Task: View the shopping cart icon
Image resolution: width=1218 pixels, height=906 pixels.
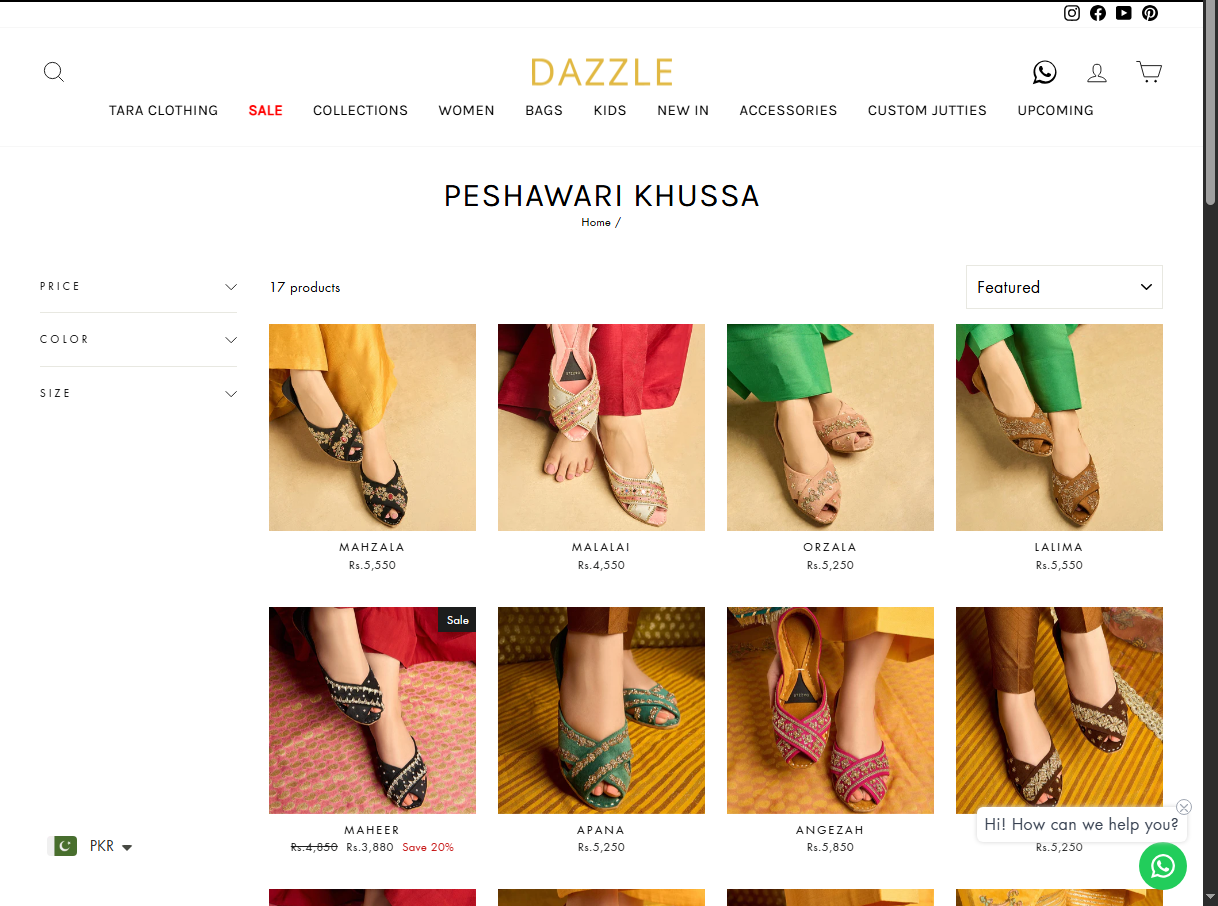Action: (x=1149, y=72)
